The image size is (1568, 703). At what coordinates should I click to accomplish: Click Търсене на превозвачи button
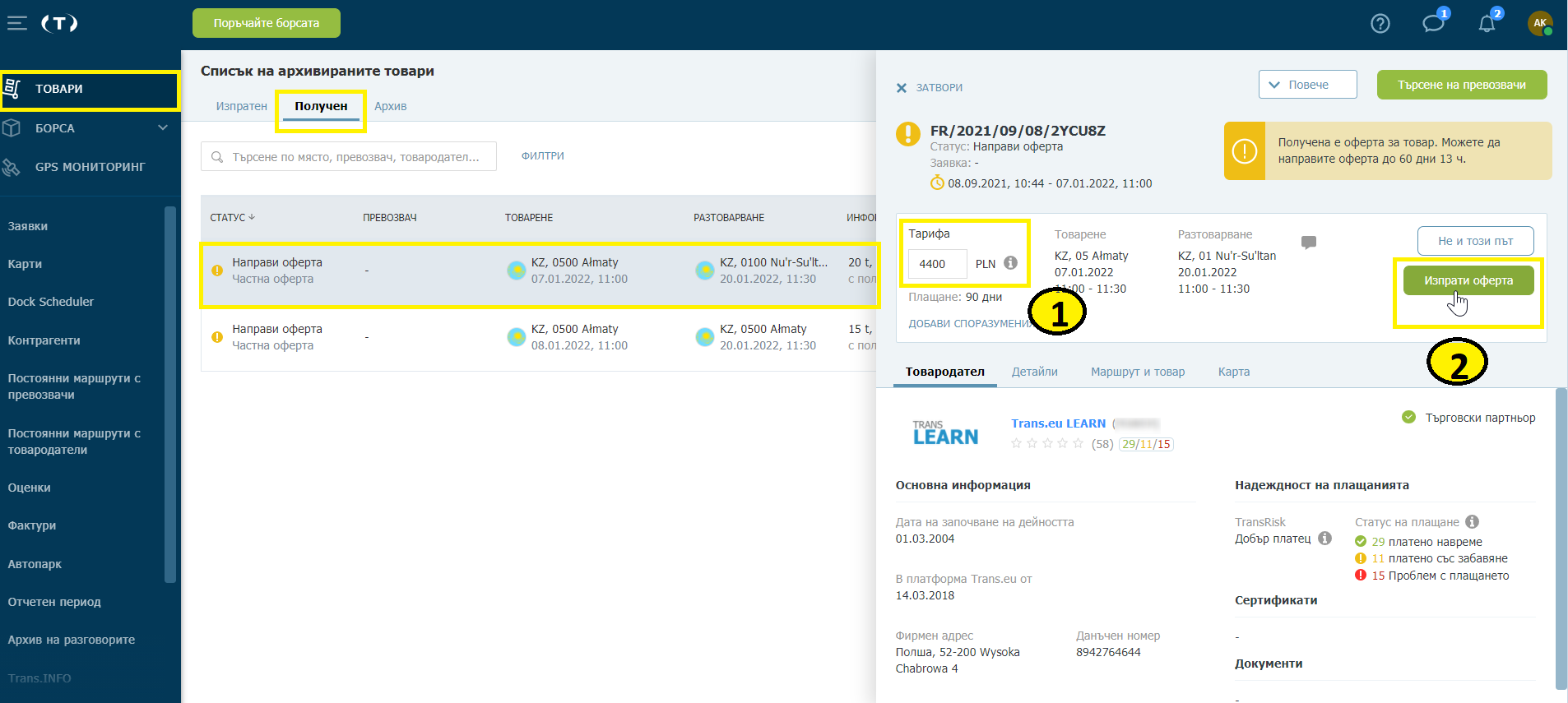1462,85
